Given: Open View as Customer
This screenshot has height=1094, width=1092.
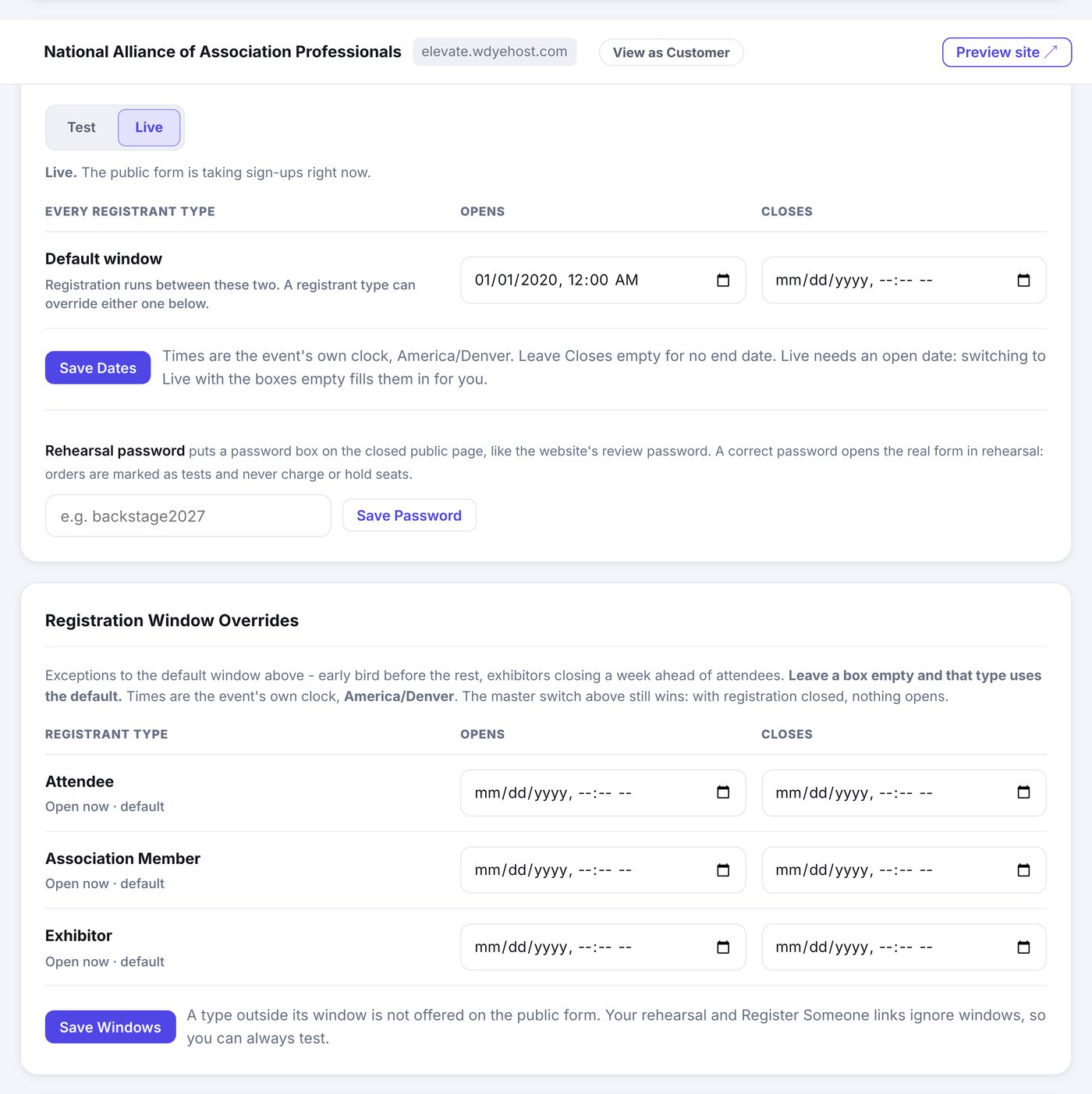Looking at the screenshot, I should pos(671,52).
